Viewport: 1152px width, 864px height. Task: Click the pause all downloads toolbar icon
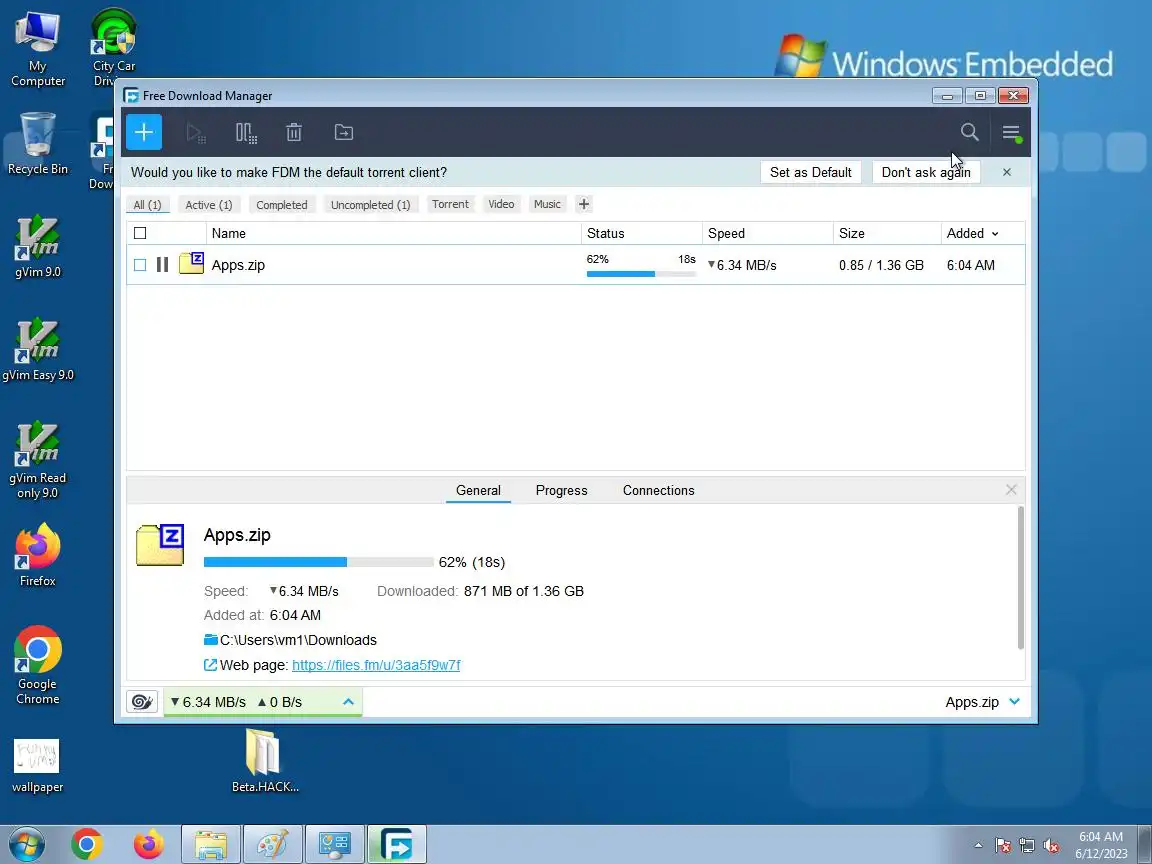pyautogui.click(x=245, y=133)
